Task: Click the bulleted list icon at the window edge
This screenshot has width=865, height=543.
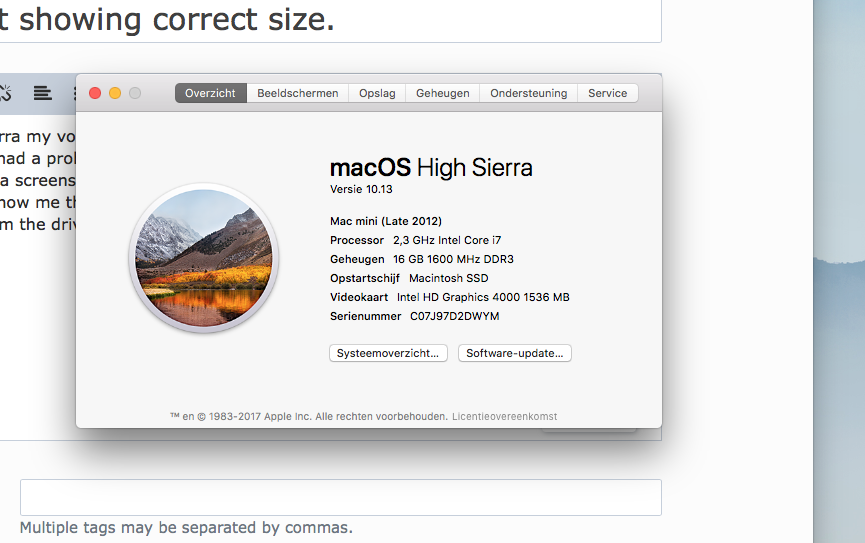Action: [x=74, y=93]
